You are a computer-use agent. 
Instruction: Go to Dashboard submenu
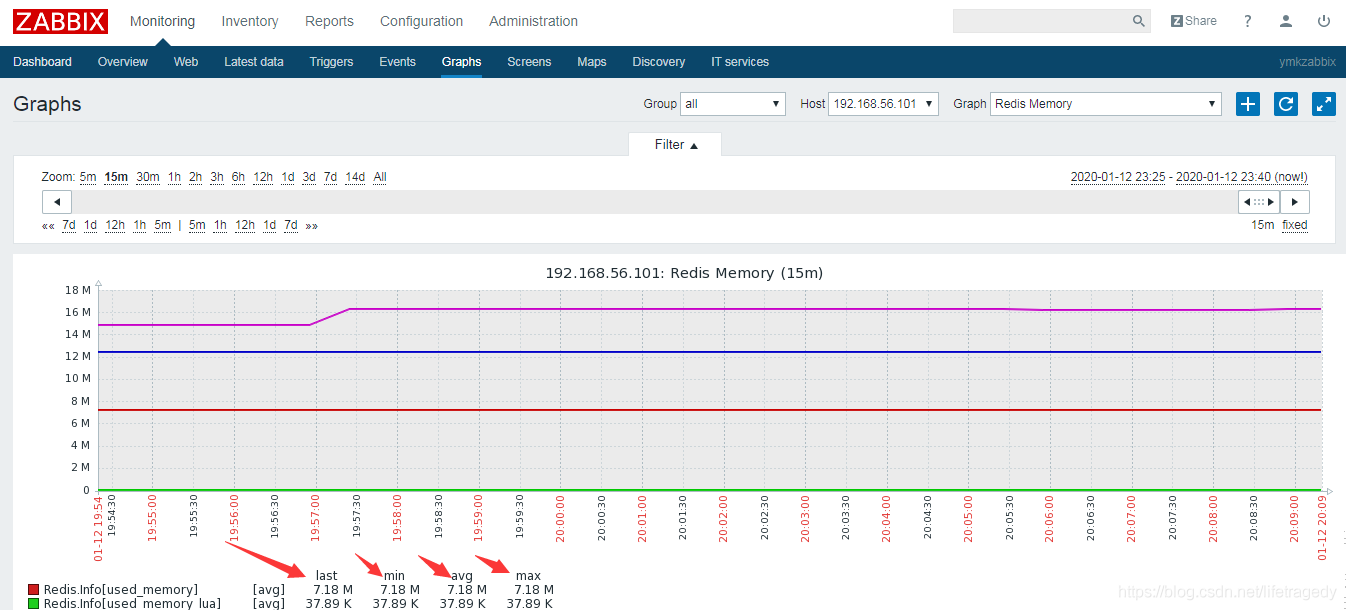(x=42, y=62)
